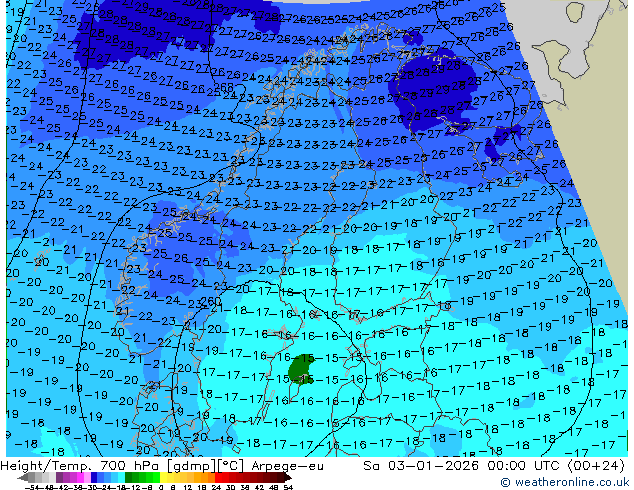Select the '268' contour label near northern Norway
This screenshot has height=490, width=634.
tap(224, 87)
